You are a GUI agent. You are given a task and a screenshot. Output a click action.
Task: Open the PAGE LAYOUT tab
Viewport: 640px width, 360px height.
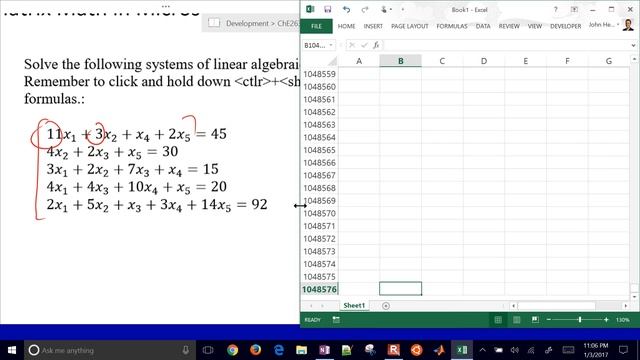pyautogui.click(x=409, y=26)
